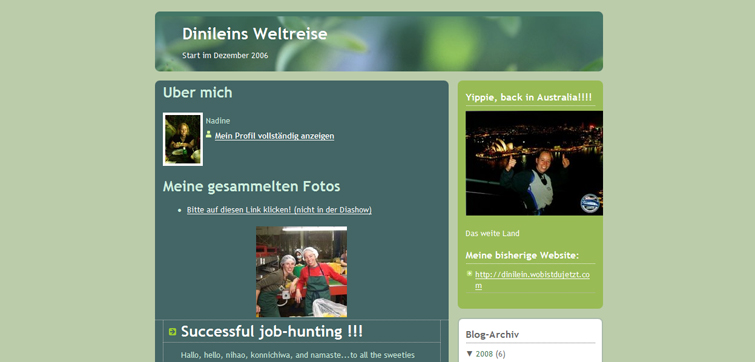755x362 pixels.
Task: Click green arrow icon beside Successful job-hunting
Action: pyautogui.click(x=172, y=332)
